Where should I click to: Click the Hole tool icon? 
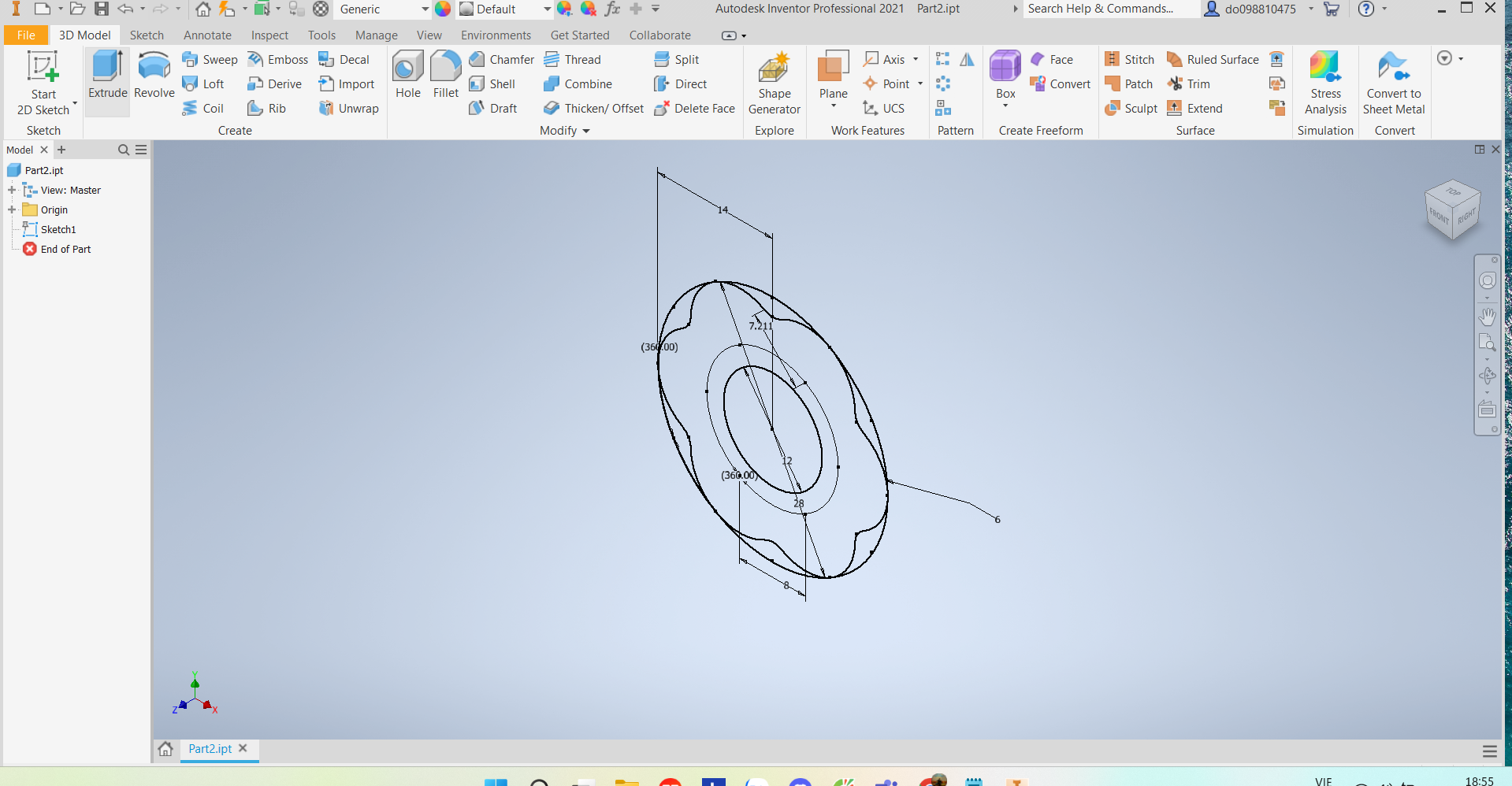click(x=407, y=76)
